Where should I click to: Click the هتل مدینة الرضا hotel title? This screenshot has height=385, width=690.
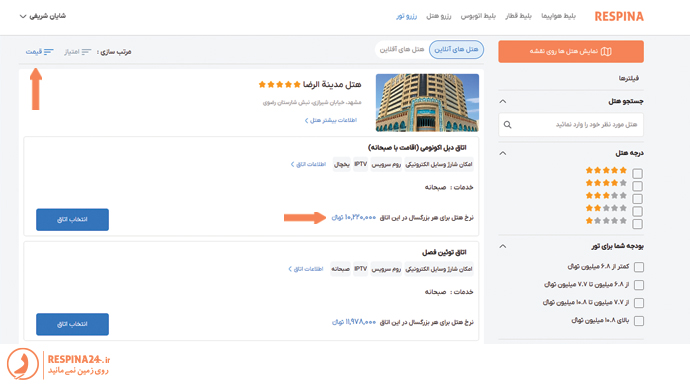(332, 84)
